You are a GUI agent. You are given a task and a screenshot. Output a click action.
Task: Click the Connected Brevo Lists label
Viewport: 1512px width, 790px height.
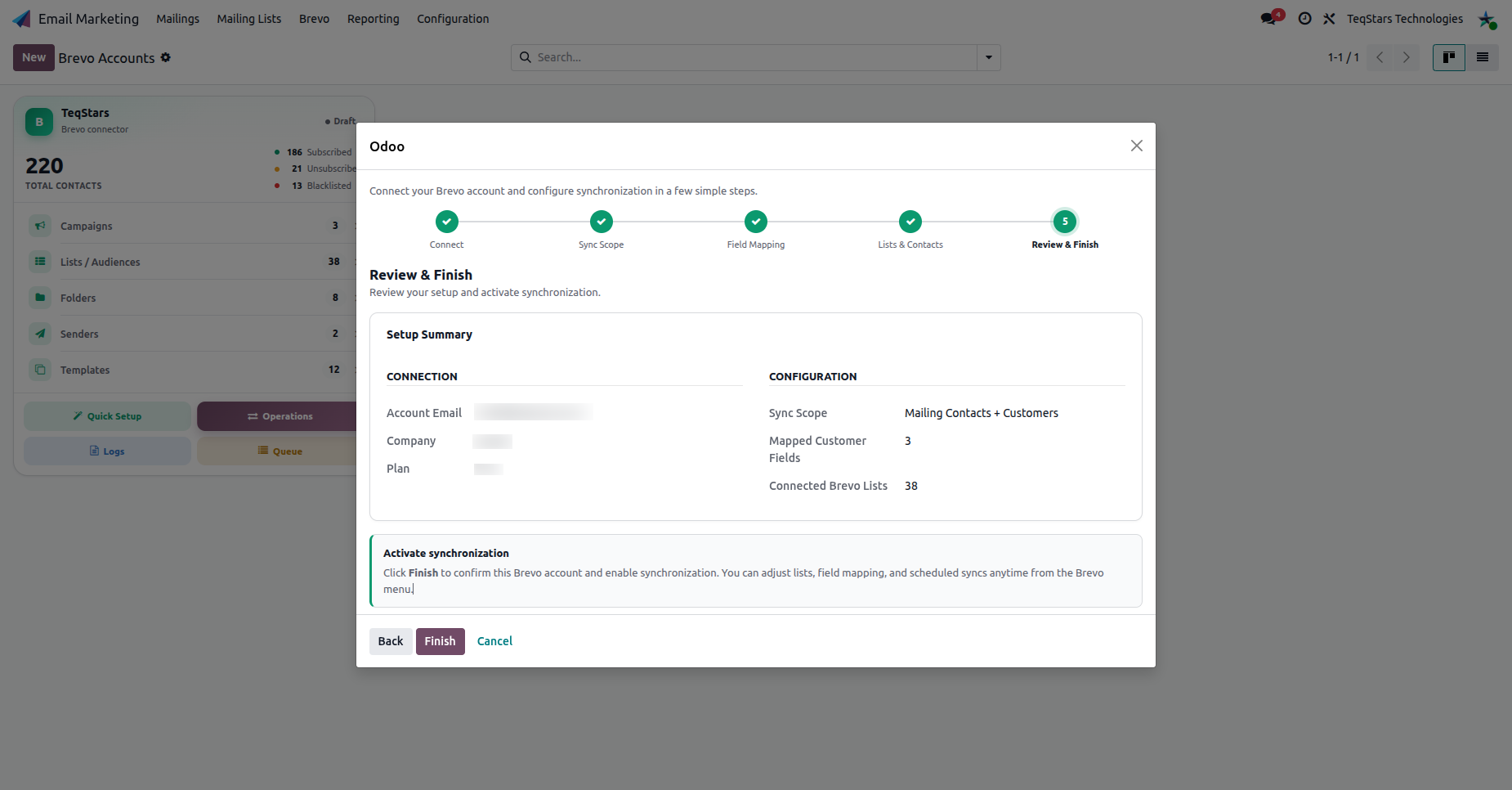click(828, 486)
